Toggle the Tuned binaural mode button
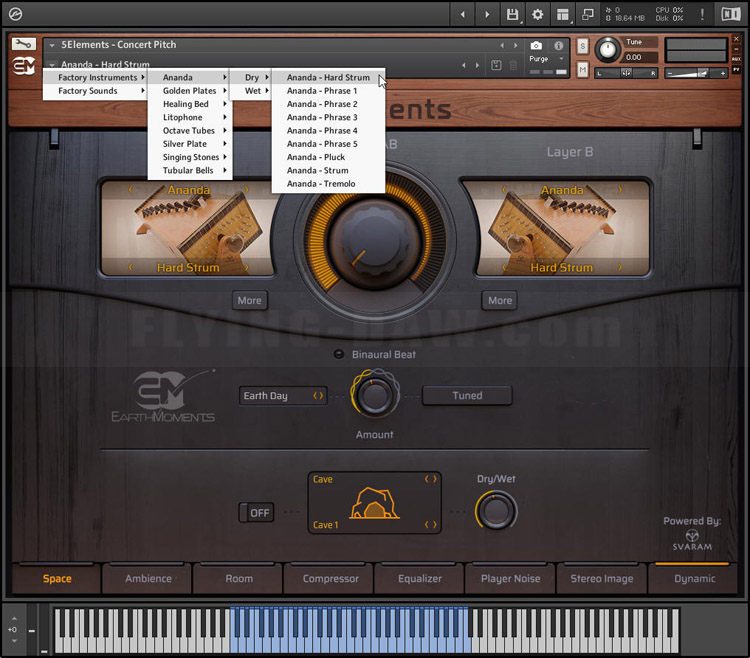This screenshot has height=658, width=750. (467, 395)
